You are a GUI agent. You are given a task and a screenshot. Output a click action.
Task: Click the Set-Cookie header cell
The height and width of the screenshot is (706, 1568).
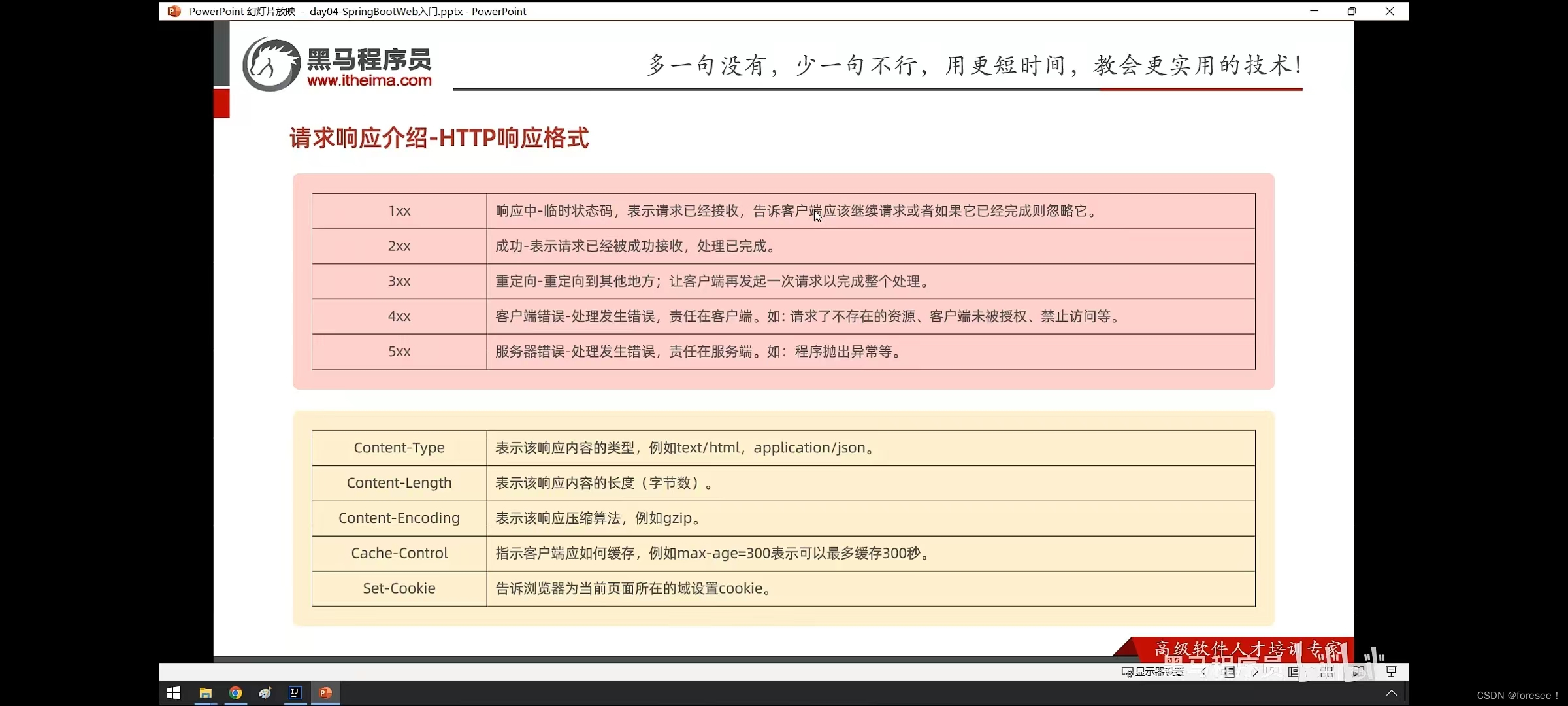point(399,588)
